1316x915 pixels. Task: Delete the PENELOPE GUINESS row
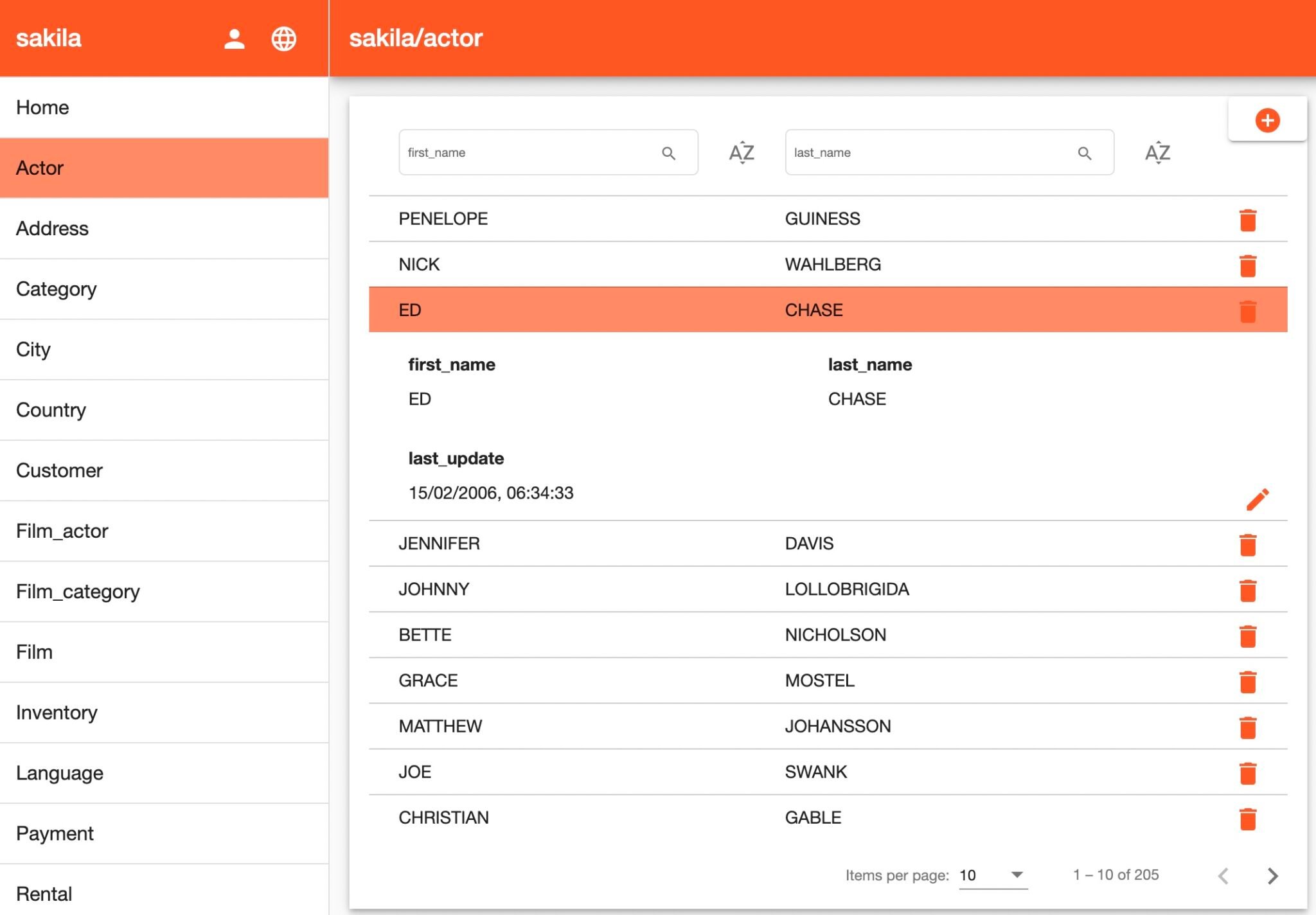[x=1247, y=220]
